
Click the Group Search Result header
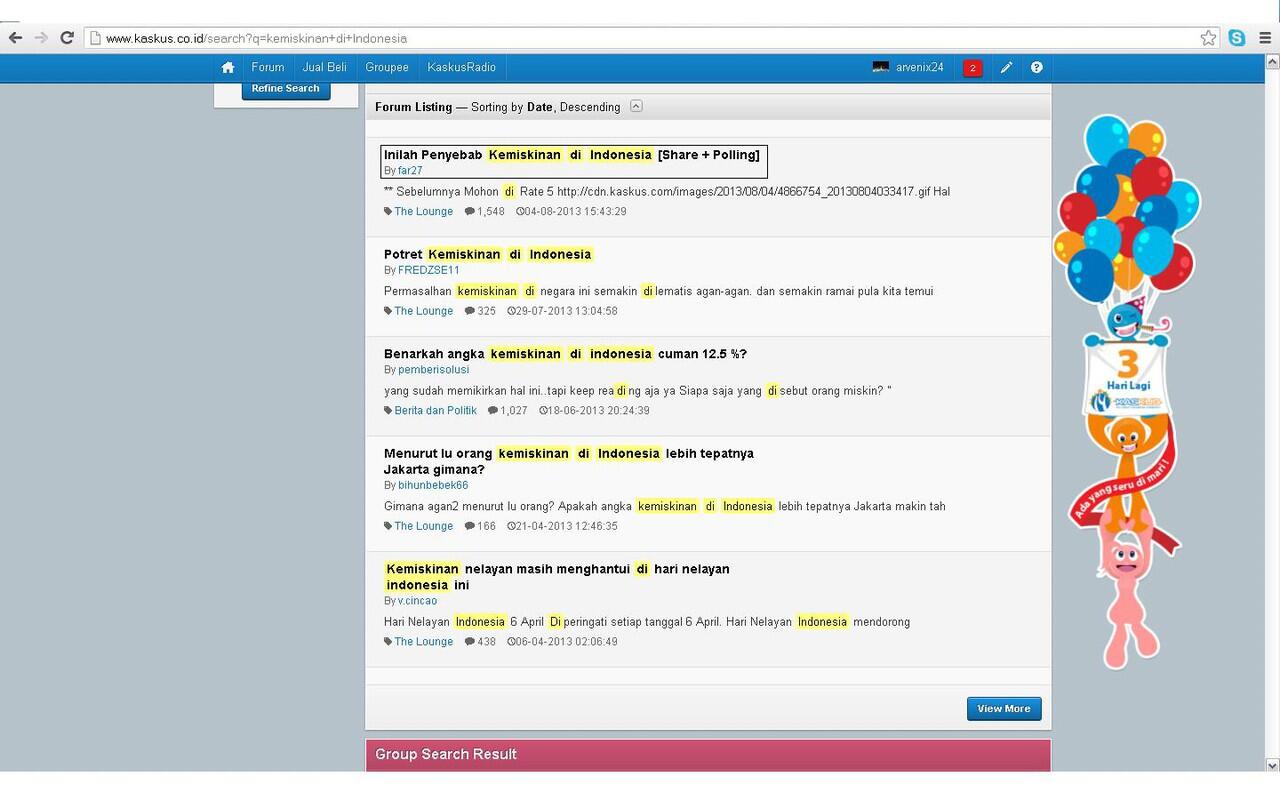(x=708, y=755)
